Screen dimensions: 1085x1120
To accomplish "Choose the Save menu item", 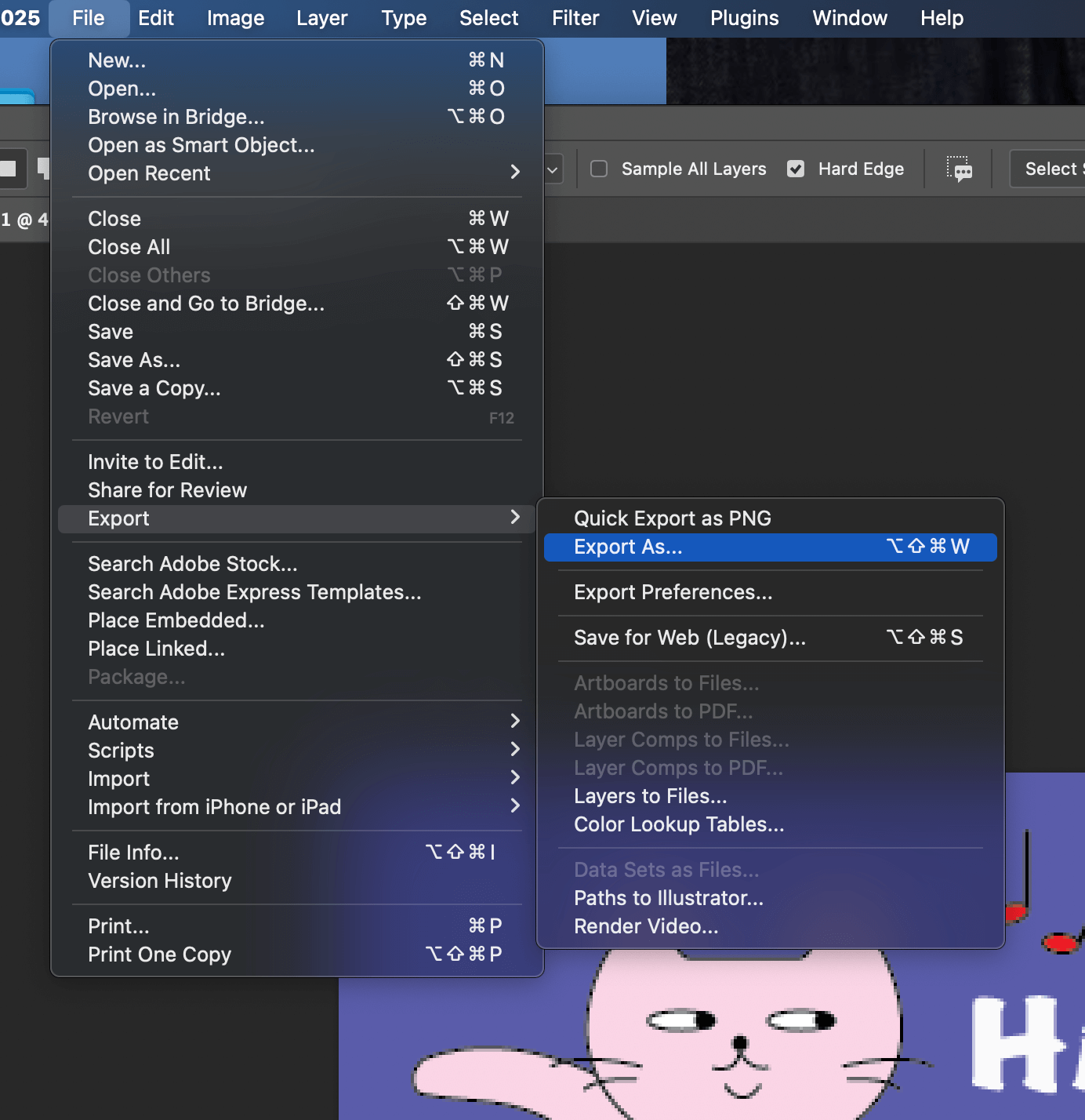I will pyautogui.click(x=297, y=332).
